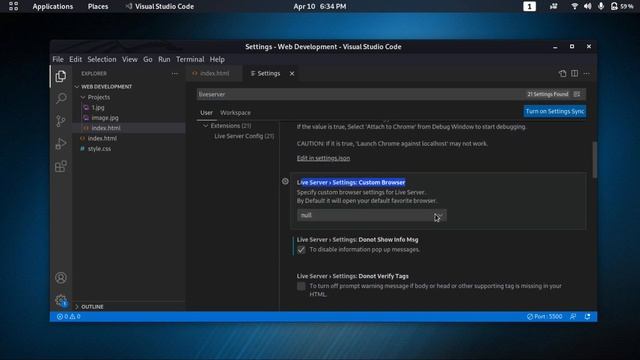The height and width of the screenshot is (360, 640).
Task: Open the Applications menu in top bar
Action: (53, 6)
